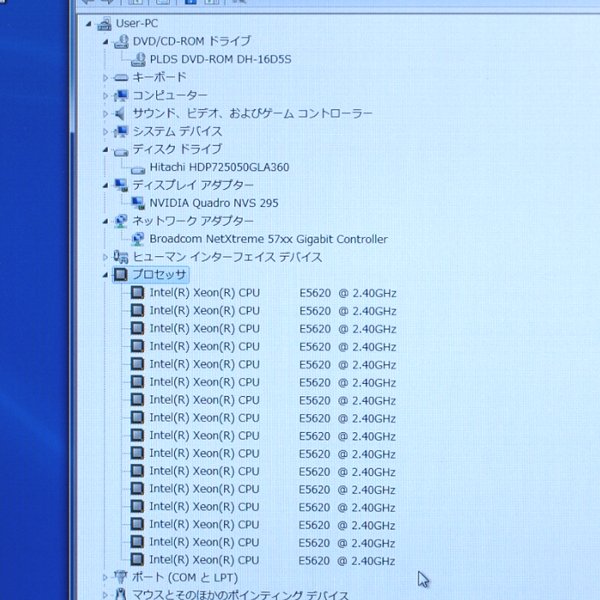Click the ディスプレイ アダプター category icon

[121, 185]
